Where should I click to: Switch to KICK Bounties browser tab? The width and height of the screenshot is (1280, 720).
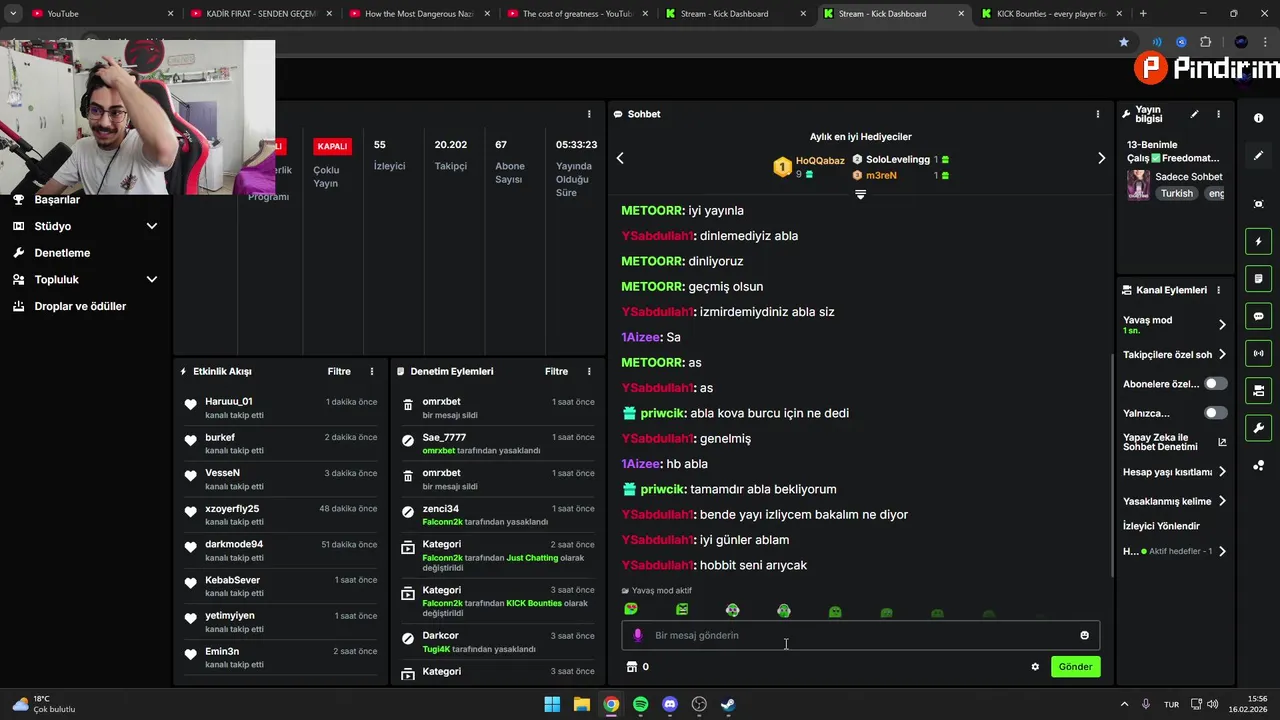tap(1050, 14)
